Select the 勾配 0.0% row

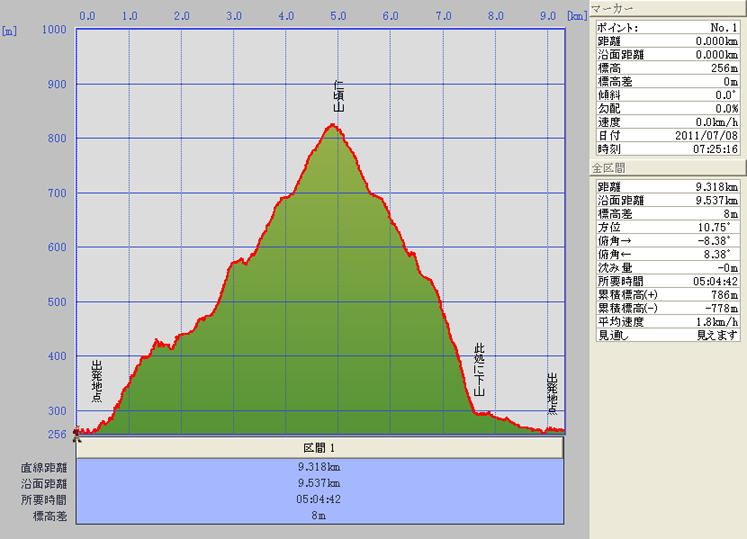[x=667, y=108]
